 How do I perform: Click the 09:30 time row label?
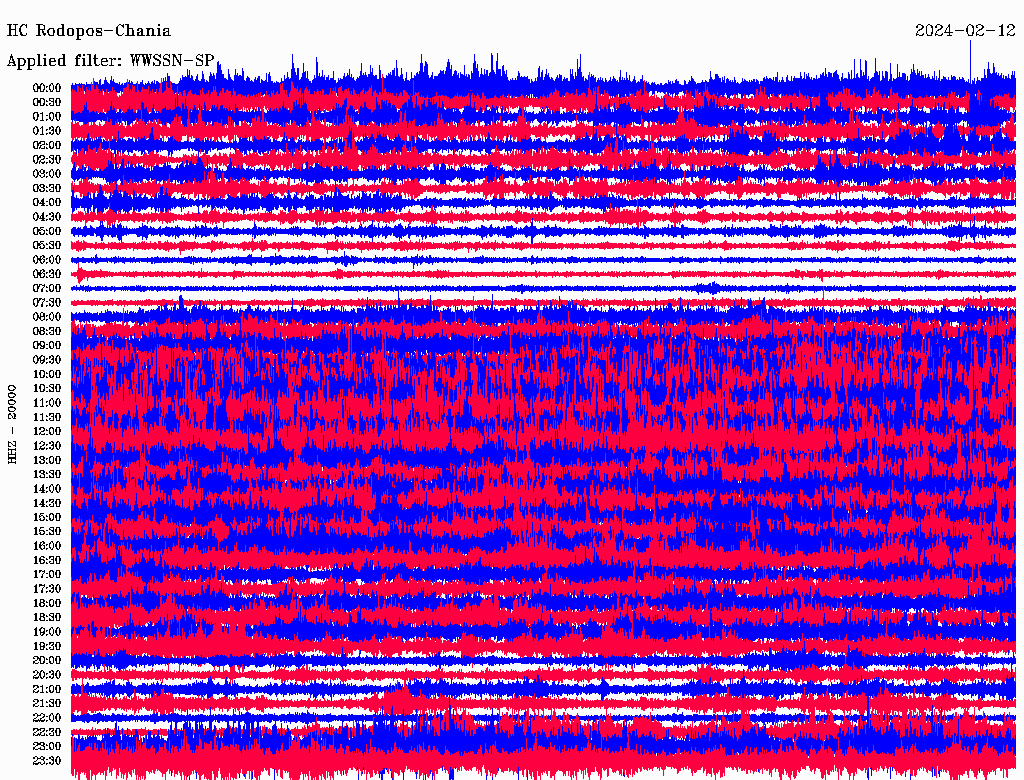point(47,360)
